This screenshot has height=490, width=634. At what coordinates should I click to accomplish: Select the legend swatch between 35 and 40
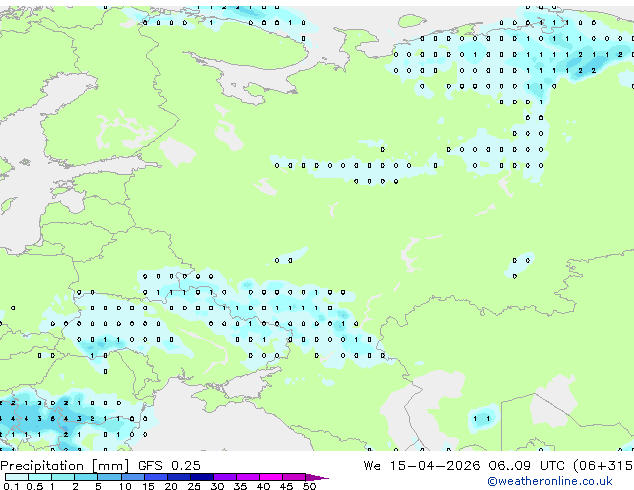pos(247,477)
